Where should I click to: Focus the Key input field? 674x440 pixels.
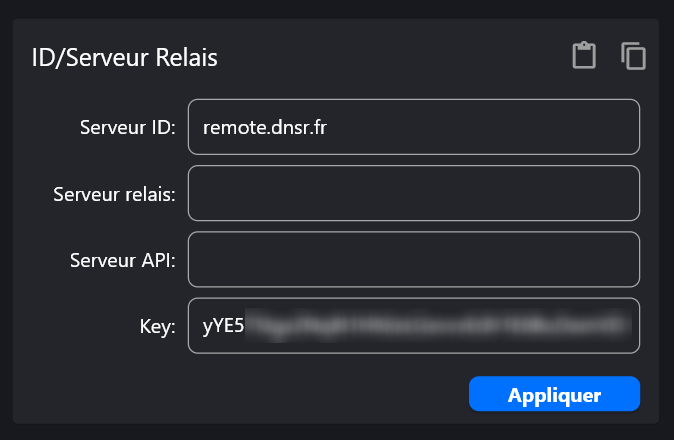pyautogui.click(x=414, y=325)
